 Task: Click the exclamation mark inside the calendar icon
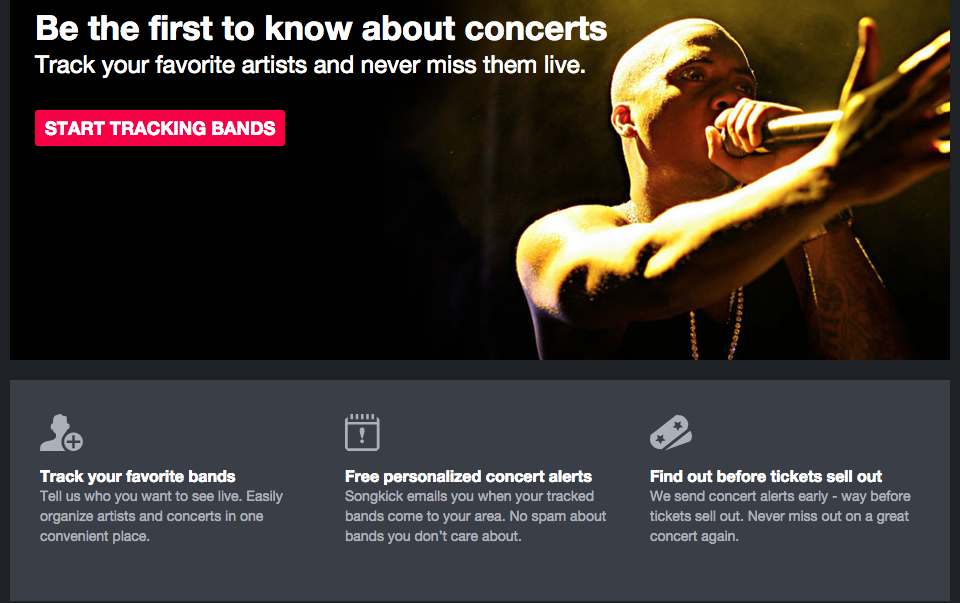362,435
